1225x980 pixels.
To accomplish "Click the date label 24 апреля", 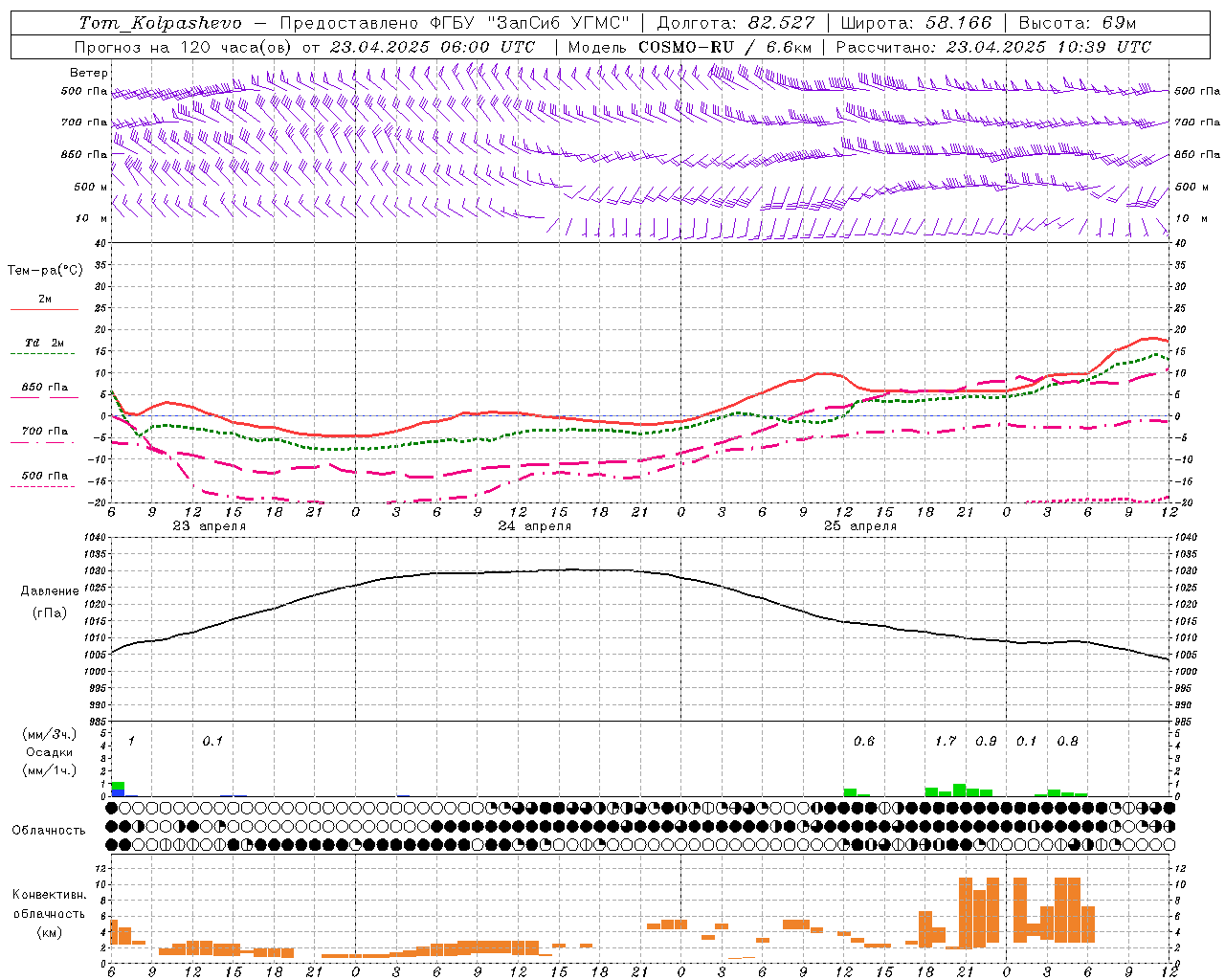I will (535, 526).
